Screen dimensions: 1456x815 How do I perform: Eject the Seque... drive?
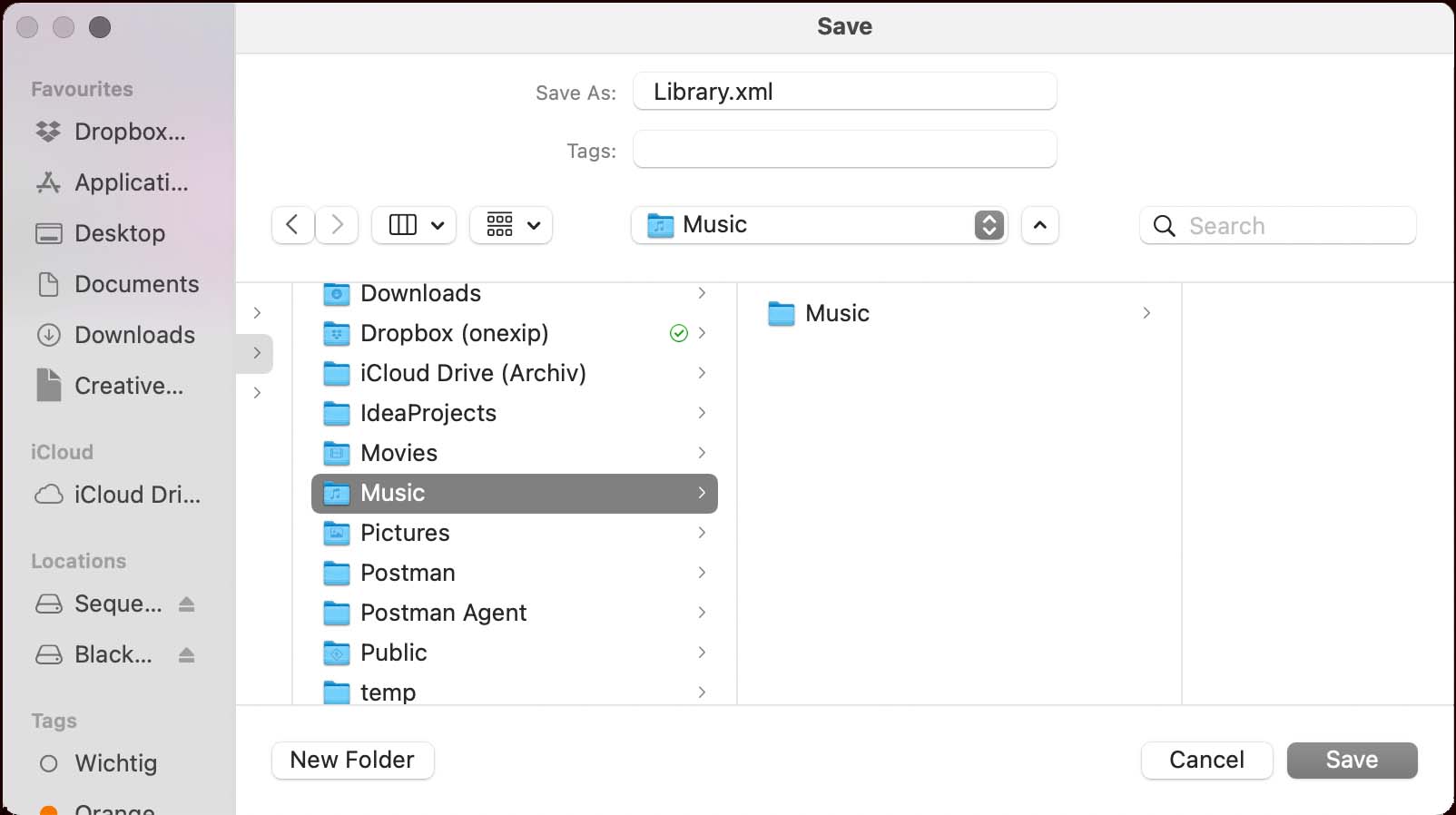click(x=187, y=604)
